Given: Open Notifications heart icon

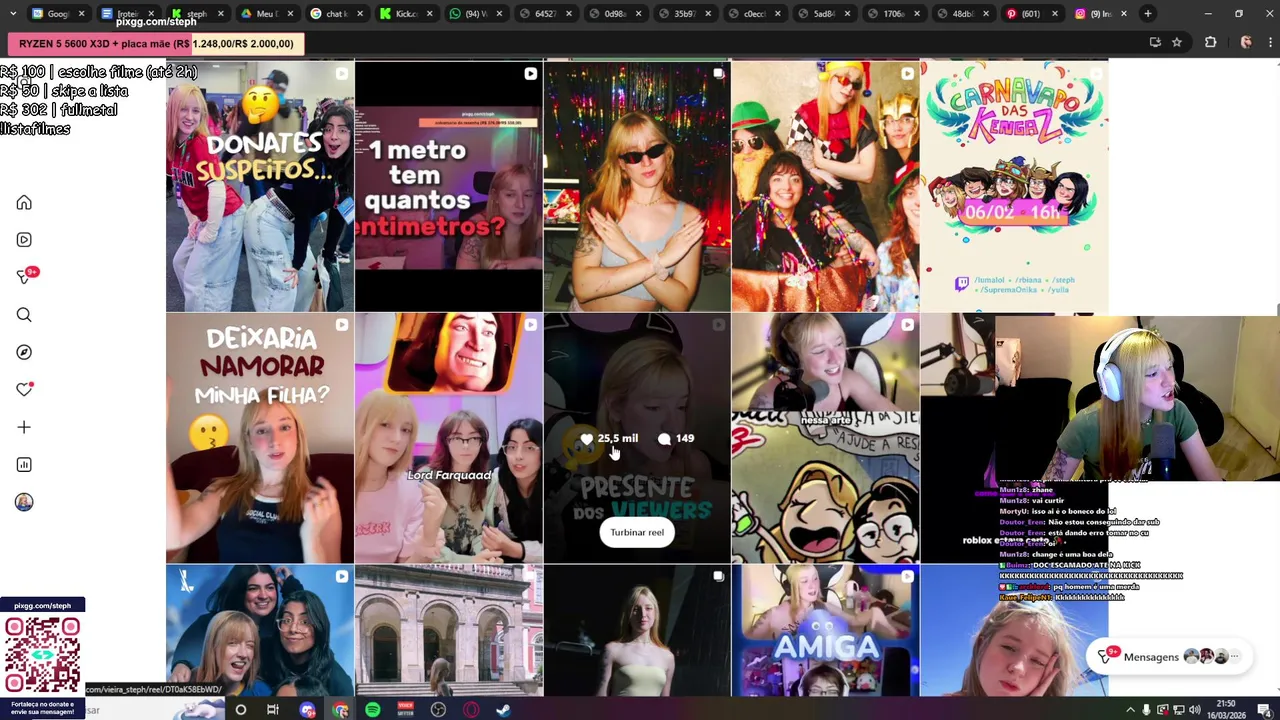Looking at the screenshot, I should tap(24, 390).
